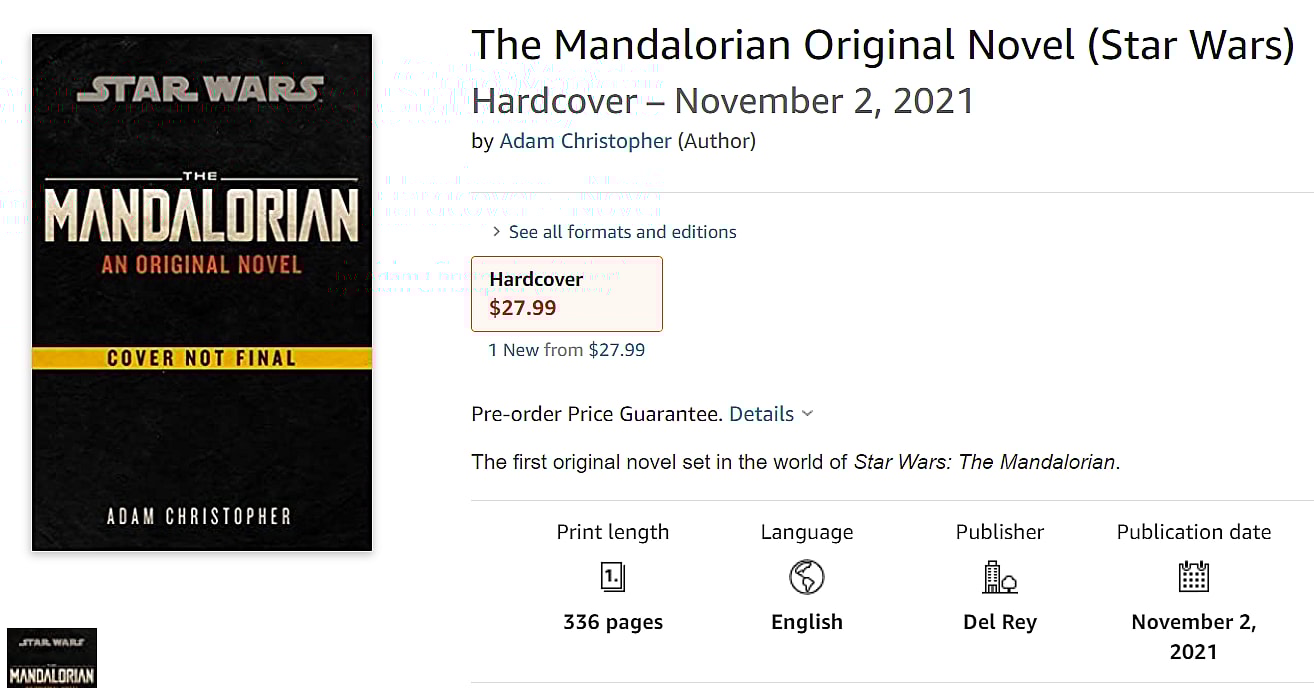
Task: Expand the chevron beside See all formats
Action: [x=497, y=232]
